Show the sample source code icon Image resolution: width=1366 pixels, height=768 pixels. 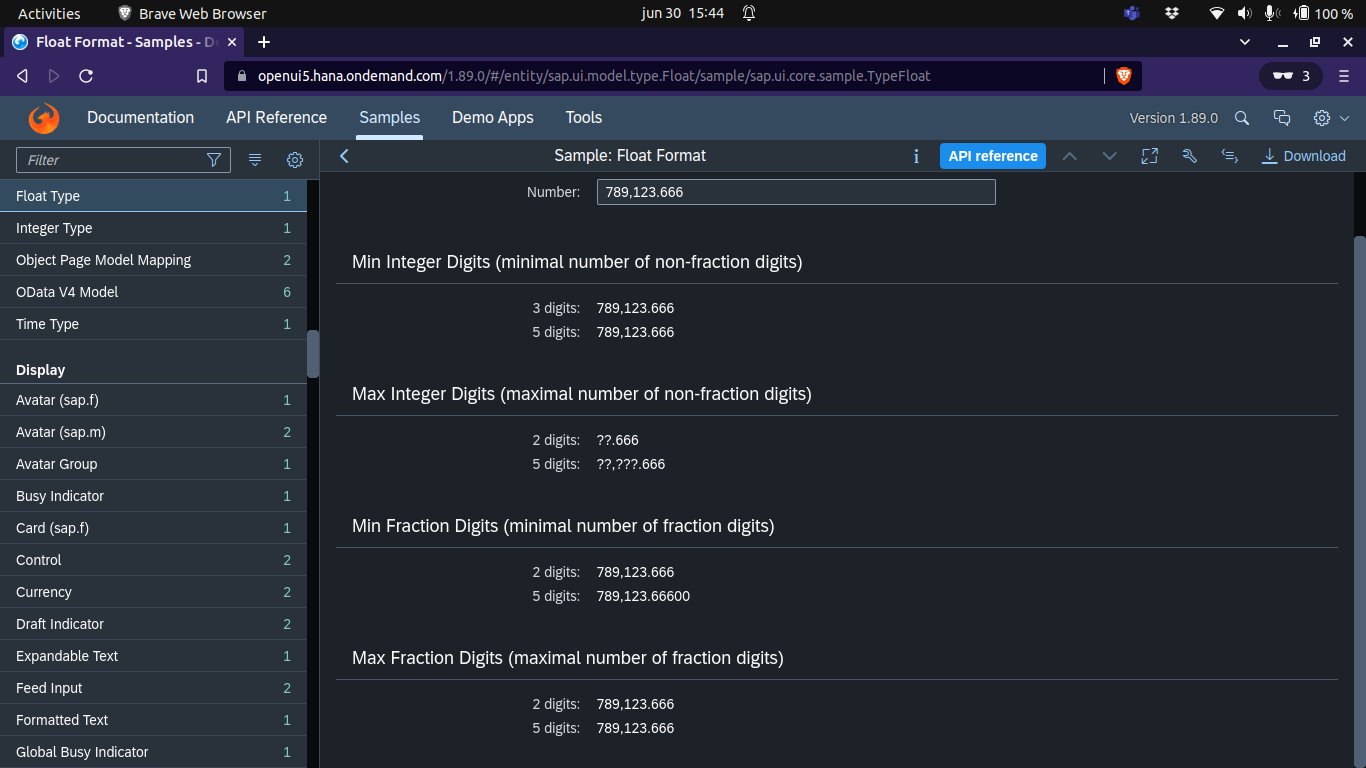pos(1229,156)
